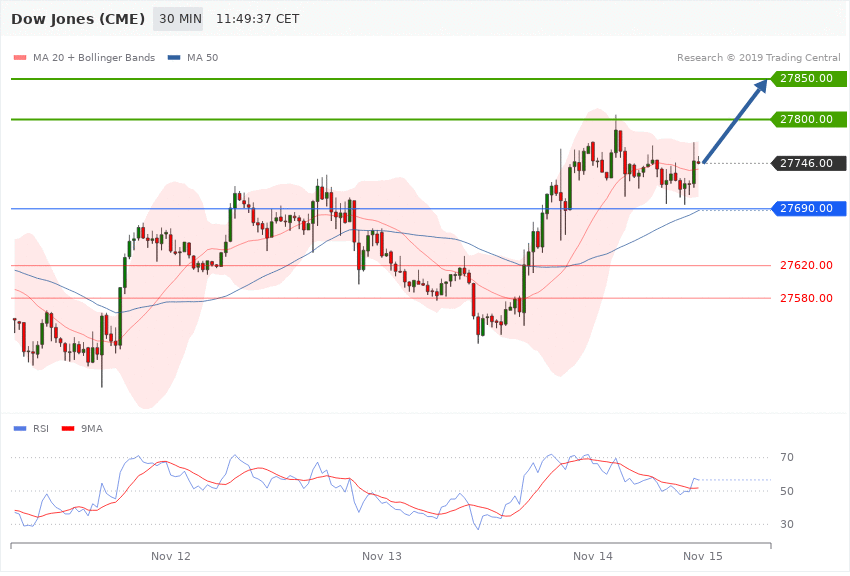Screen dimensions: 850x576
Task: Click the 11:49:37 CET timestamp
Action: point(257,19)
